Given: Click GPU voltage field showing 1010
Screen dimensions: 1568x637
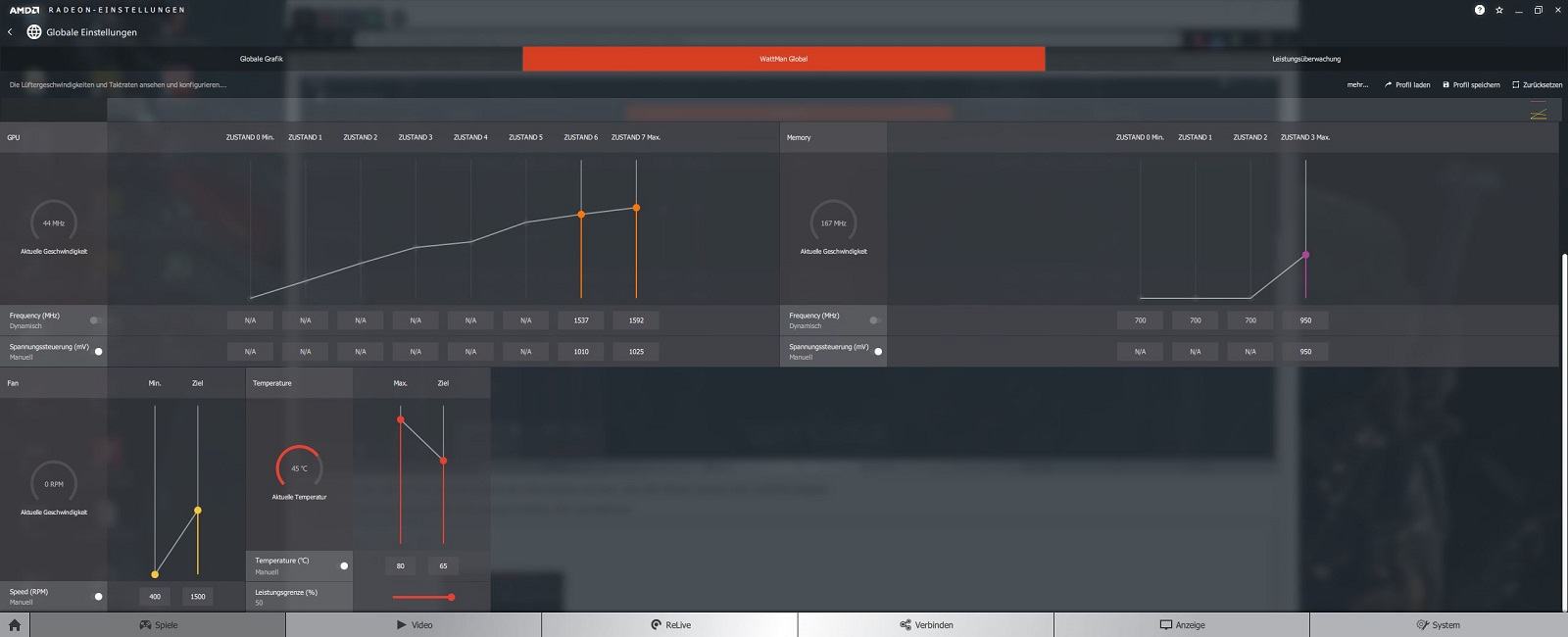Looking at the screenshot, I should coord(581,351).
